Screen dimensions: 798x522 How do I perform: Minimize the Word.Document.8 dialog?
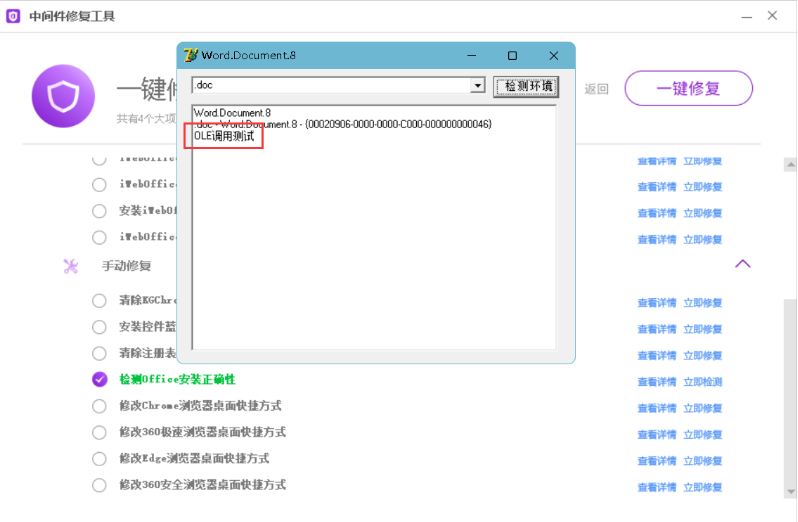click(472, 55)
